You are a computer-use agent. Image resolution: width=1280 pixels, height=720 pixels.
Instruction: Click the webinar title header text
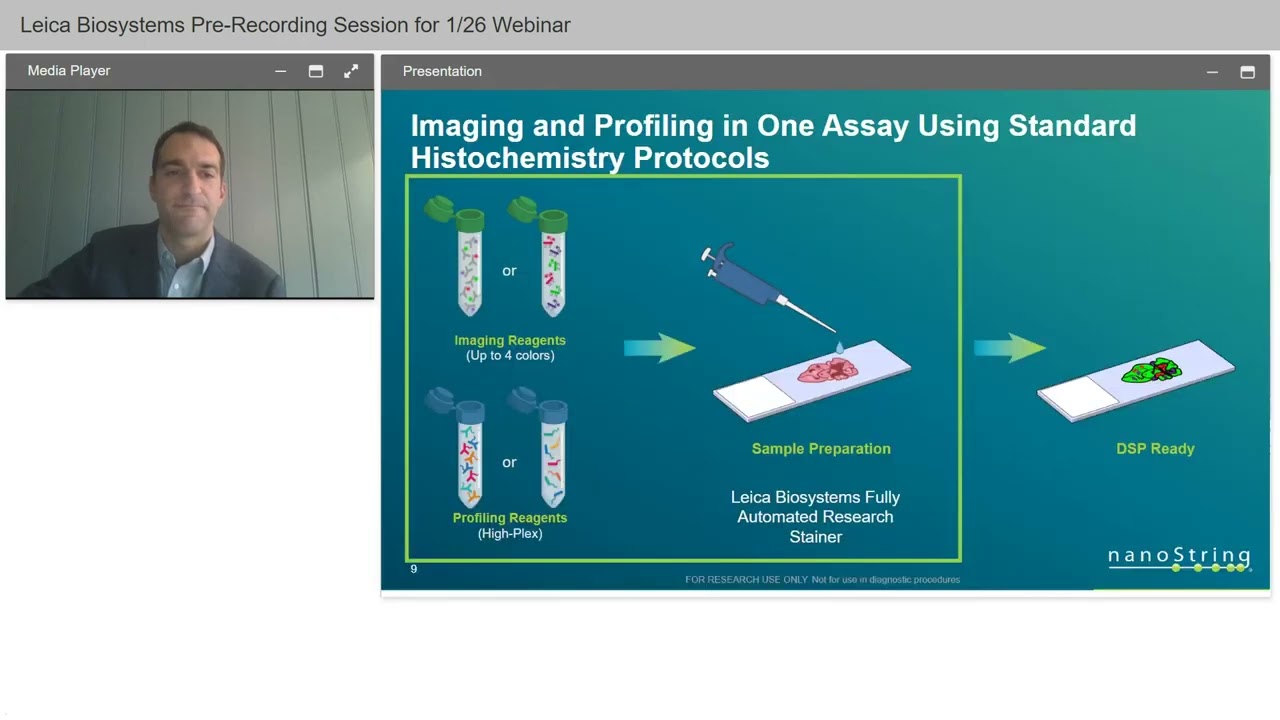pyautogui.click(x=295, y=25)
